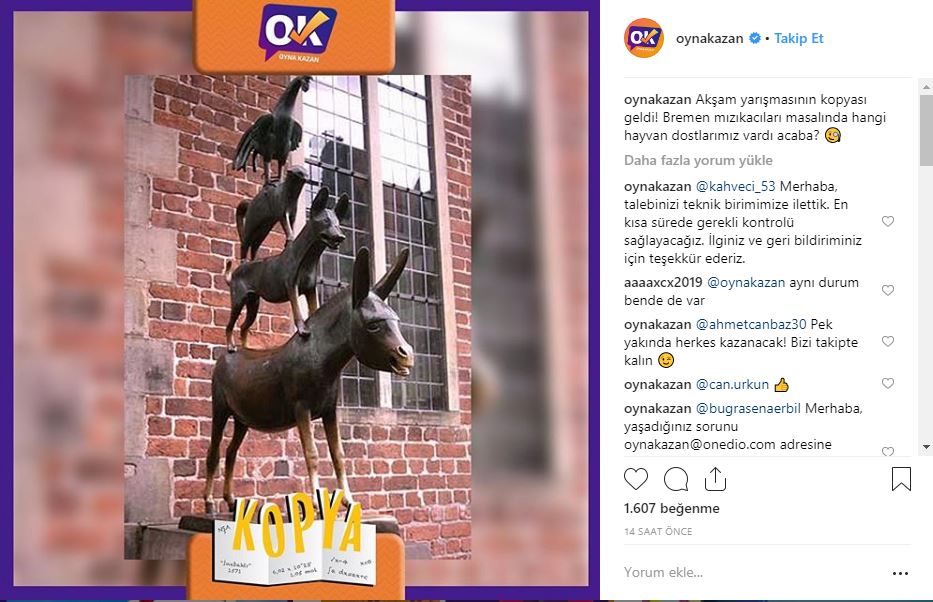Click the scrollbar down arrow in comments

926,447
